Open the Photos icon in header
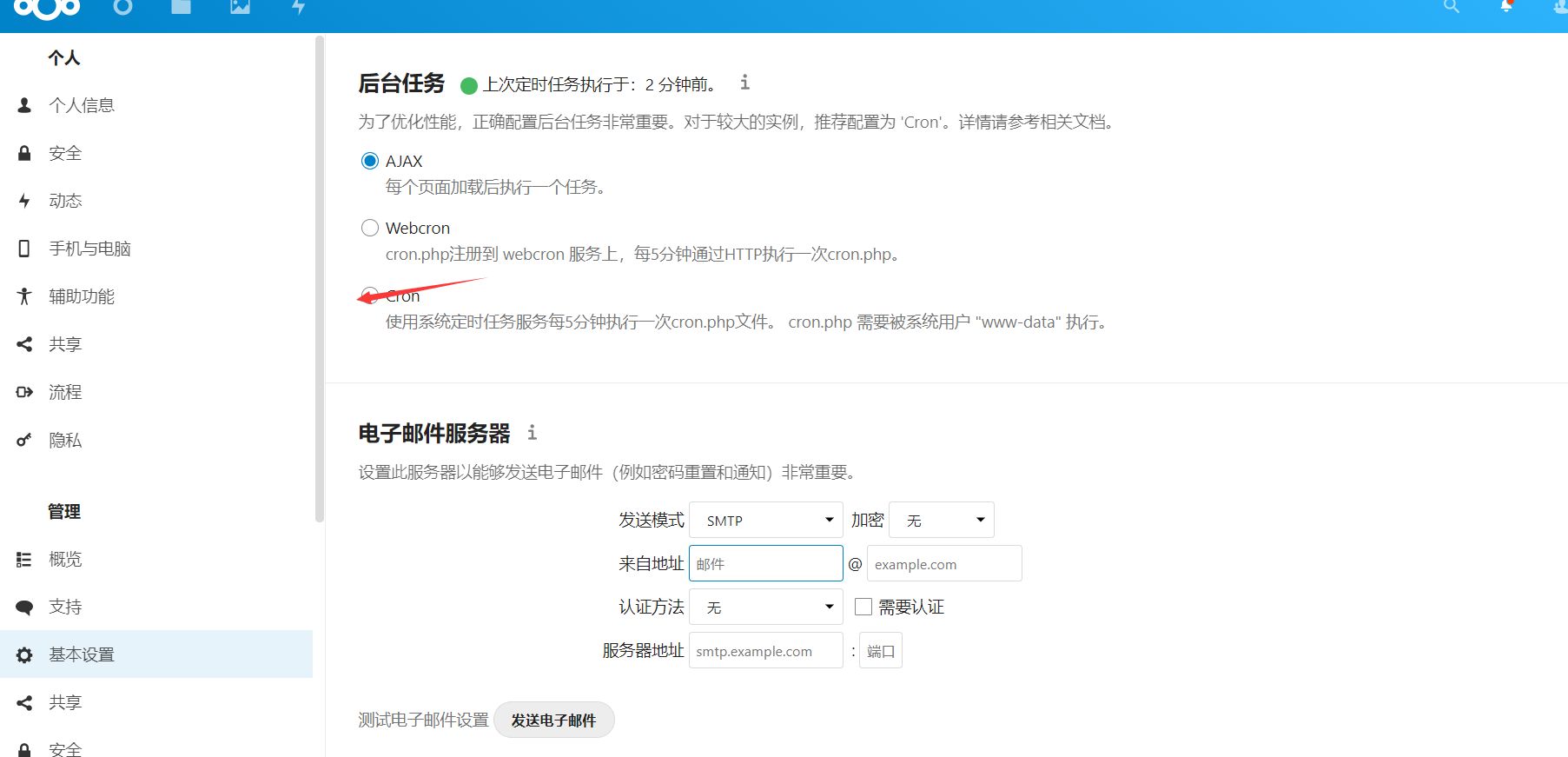The image size is (1568, 757). coord(240,7)
